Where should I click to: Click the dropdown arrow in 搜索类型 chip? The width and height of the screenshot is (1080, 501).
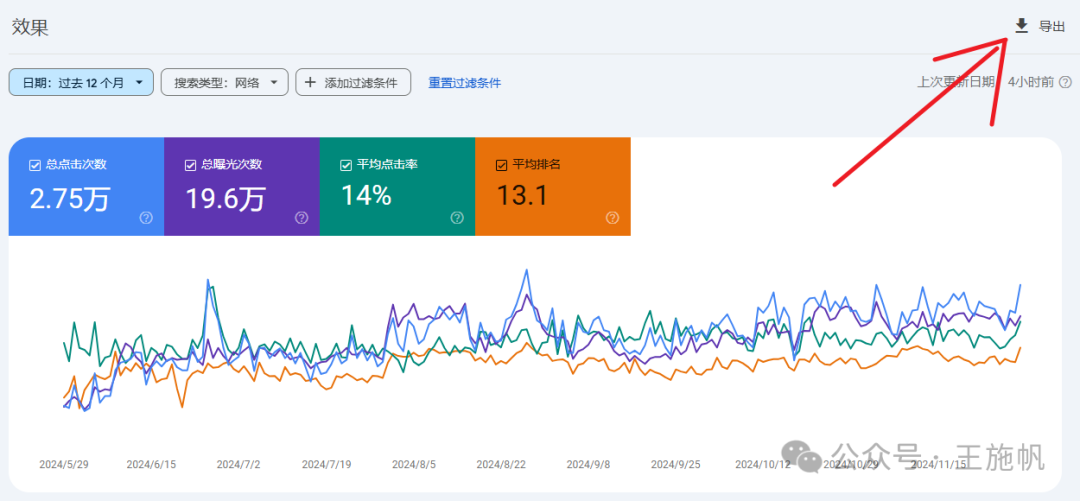(x=274, y=83)
